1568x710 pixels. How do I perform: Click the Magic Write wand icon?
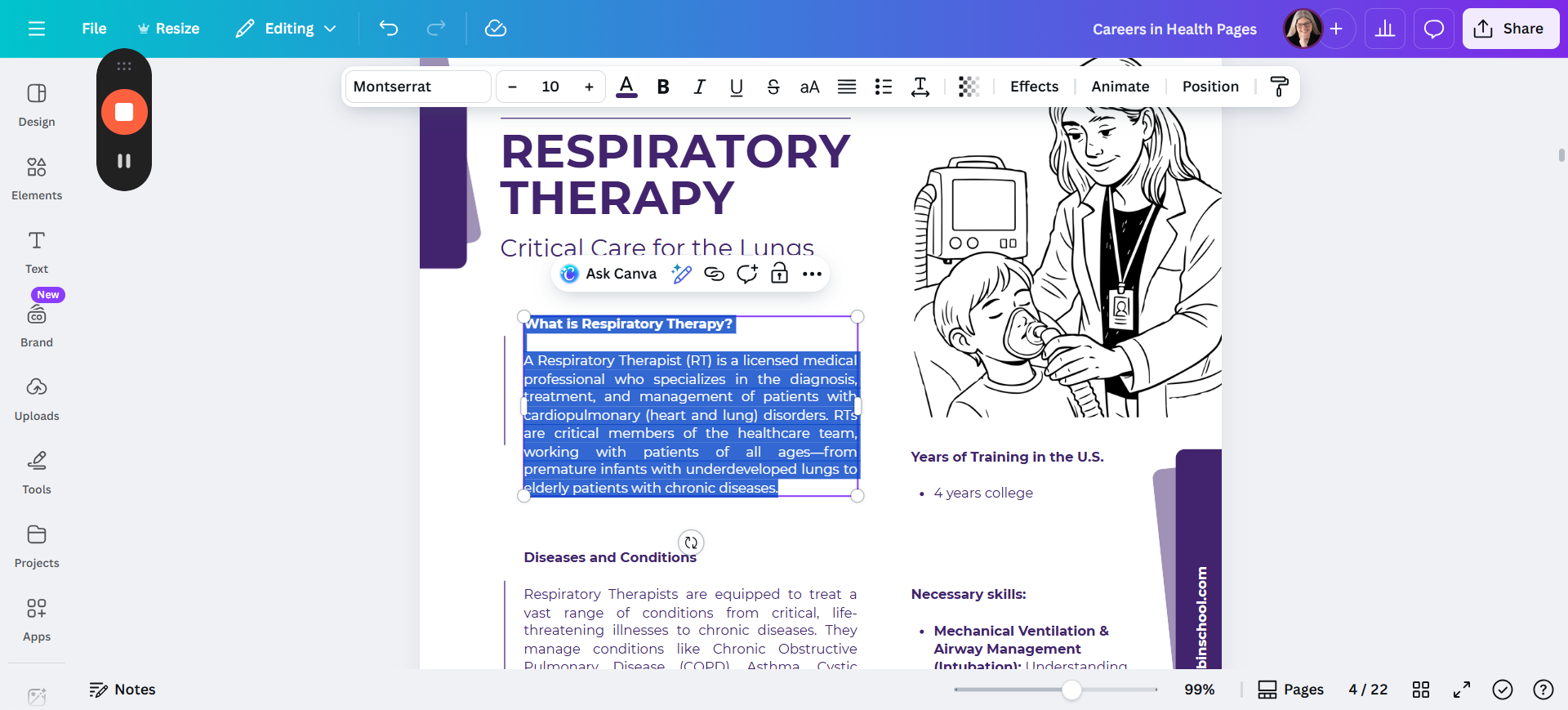tap(681, 274)
